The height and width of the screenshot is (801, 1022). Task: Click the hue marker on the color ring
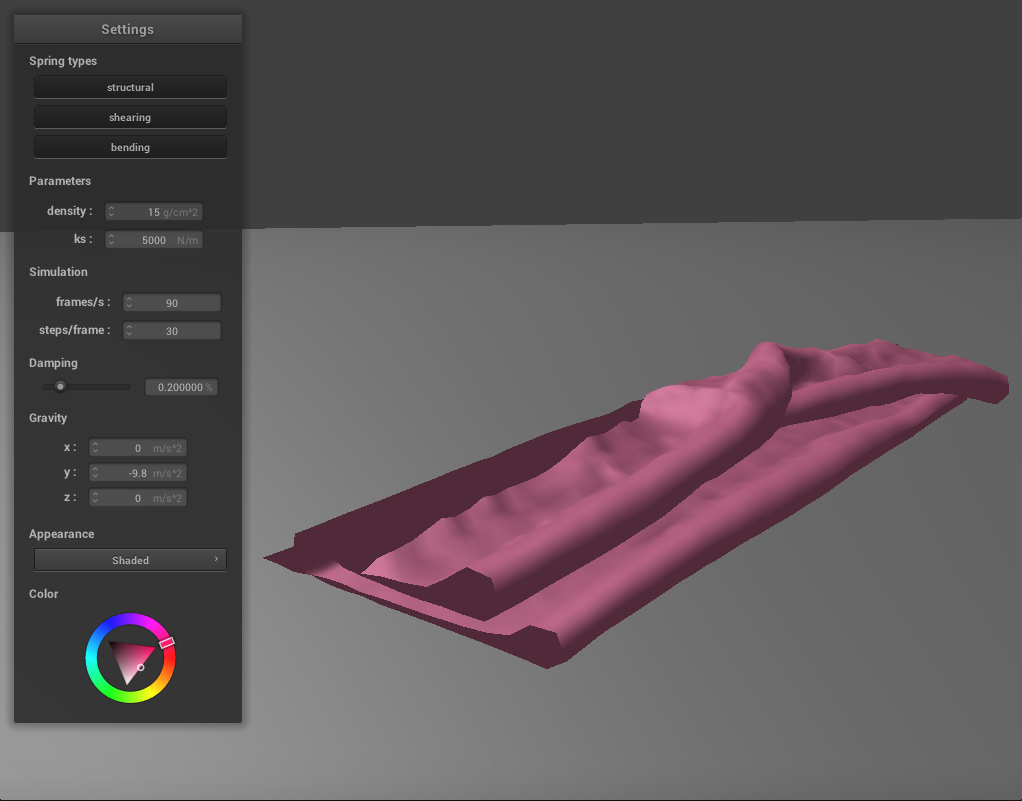(x=167, y=643)
